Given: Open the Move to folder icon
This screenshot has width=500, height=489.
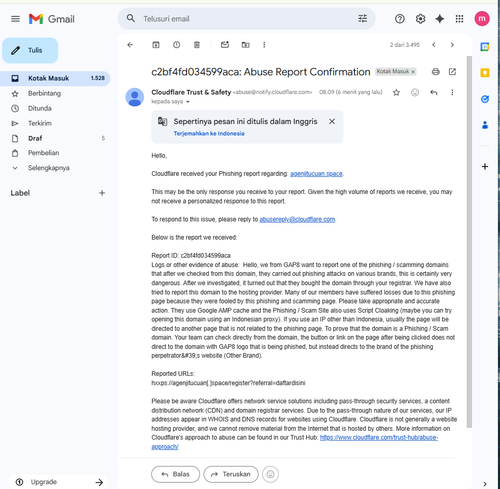Looking at the screenshot, I should pos(245,45).
